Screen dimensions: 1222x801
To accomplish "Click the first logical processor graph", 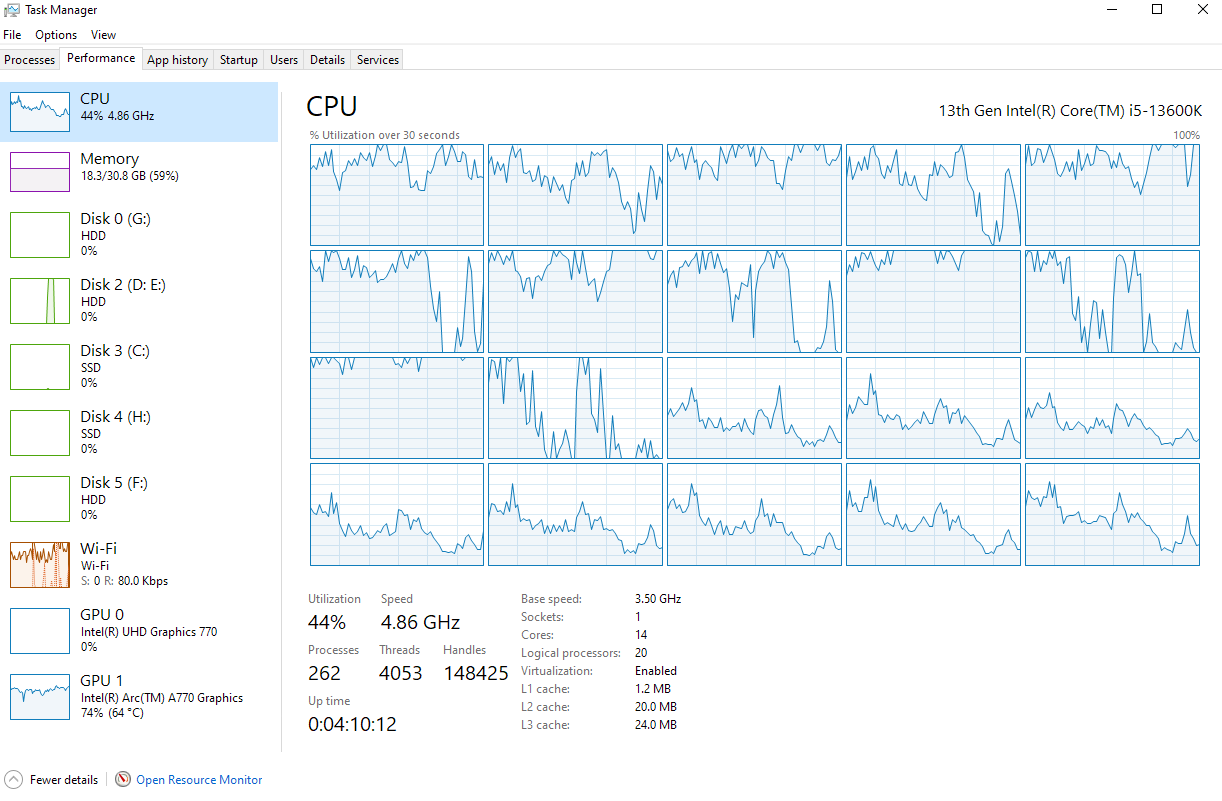I will (396, 195).
